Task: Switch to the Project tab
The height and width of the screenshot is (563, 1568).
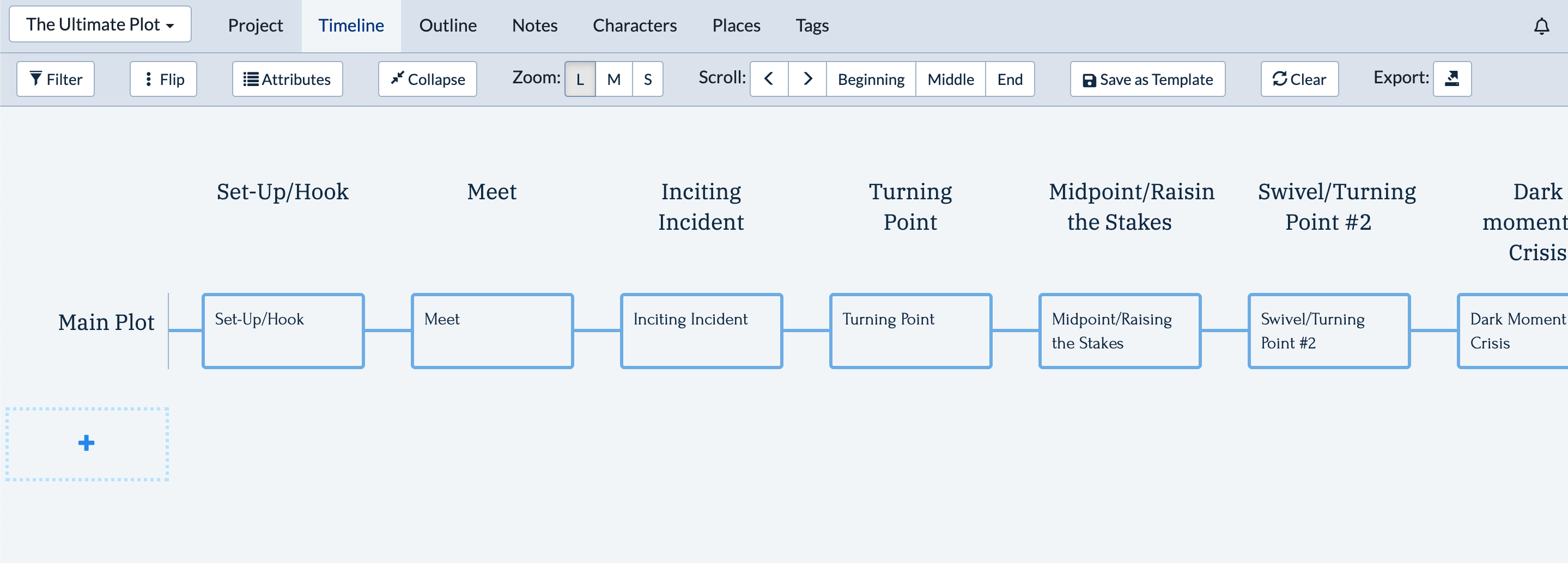Action: pos(255,26)
